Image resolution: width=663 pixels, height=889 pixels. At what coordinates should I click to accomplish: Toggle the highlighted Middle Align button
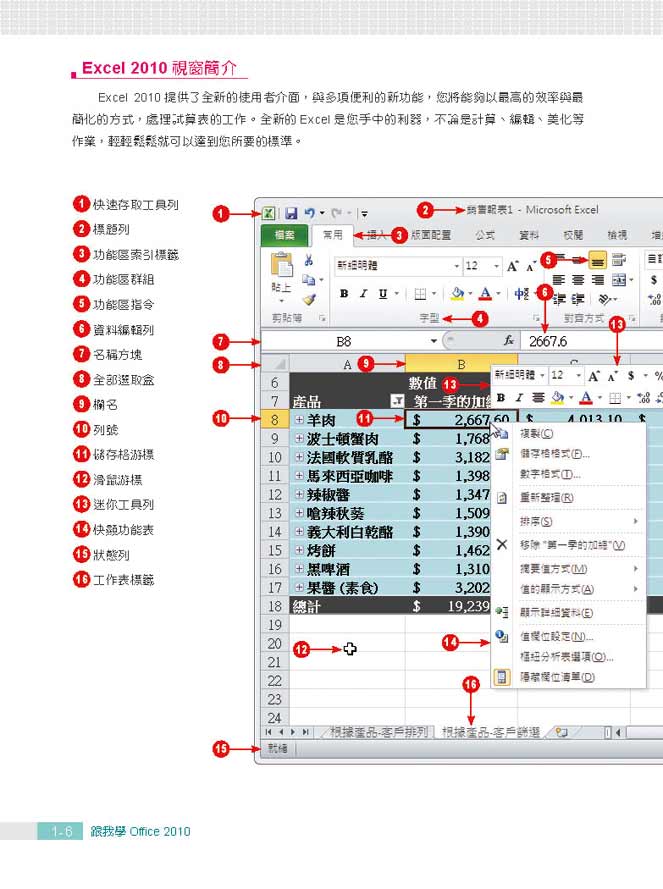click(x=597, y=261)
